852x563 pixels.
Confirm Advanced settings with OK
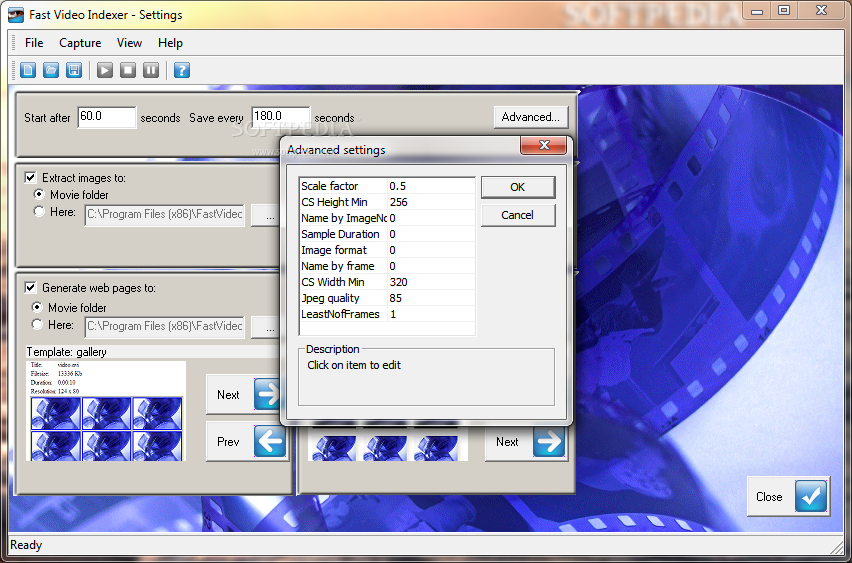click(x=517, y=187)
